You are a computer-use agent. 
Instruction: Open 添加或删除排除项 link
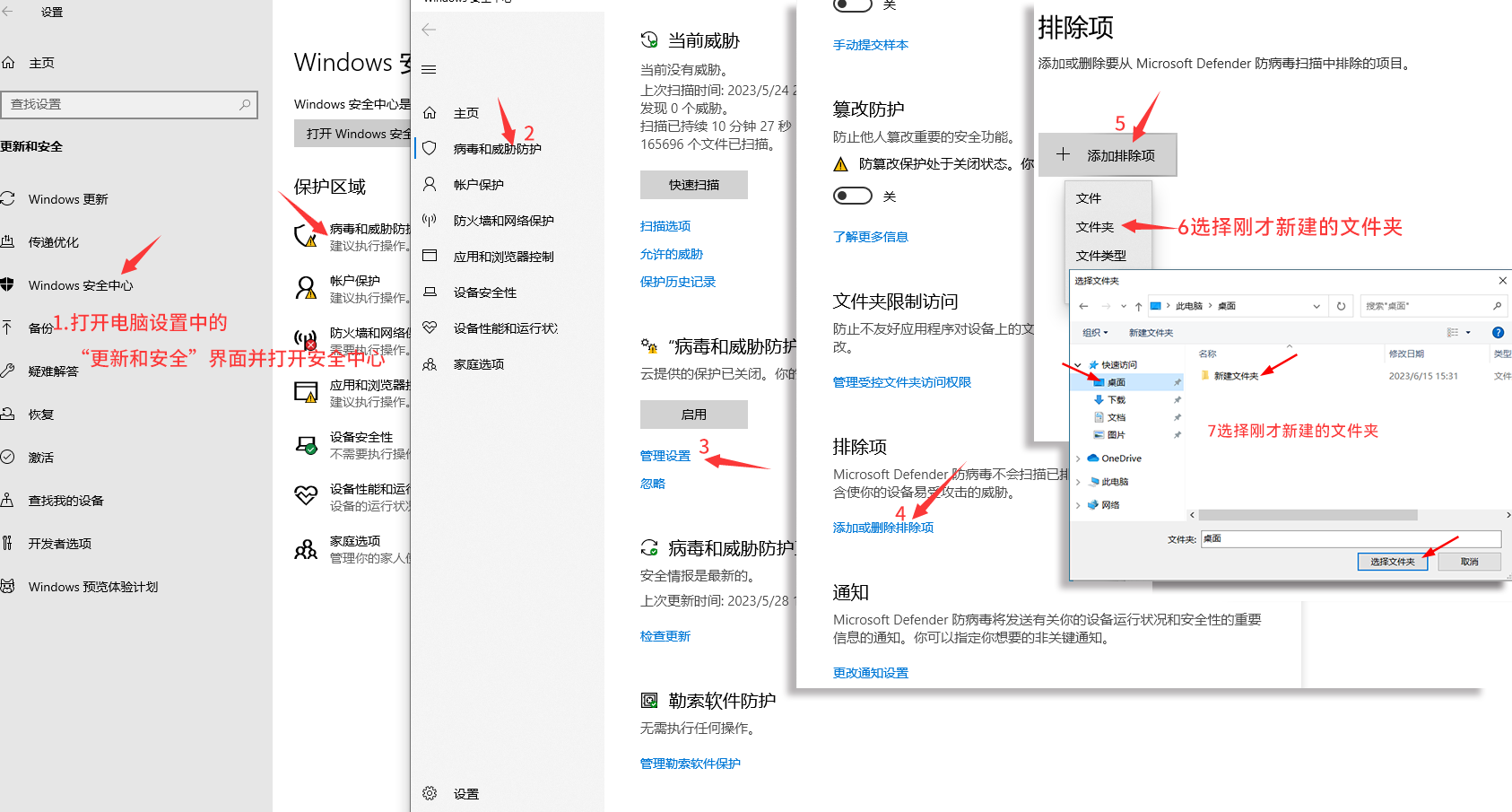[883, 528]
